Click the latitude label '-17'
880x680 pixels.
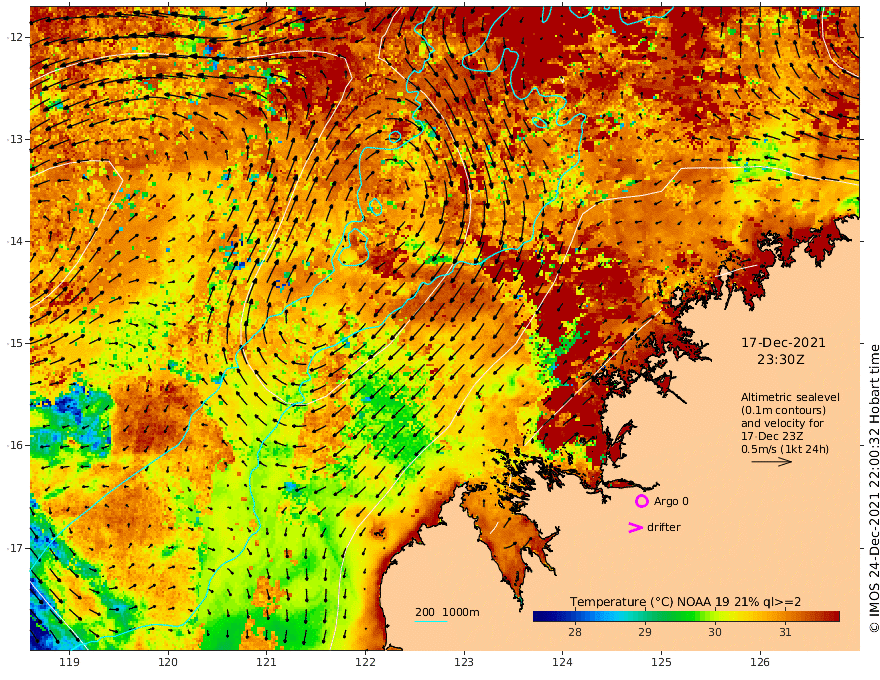15,548
